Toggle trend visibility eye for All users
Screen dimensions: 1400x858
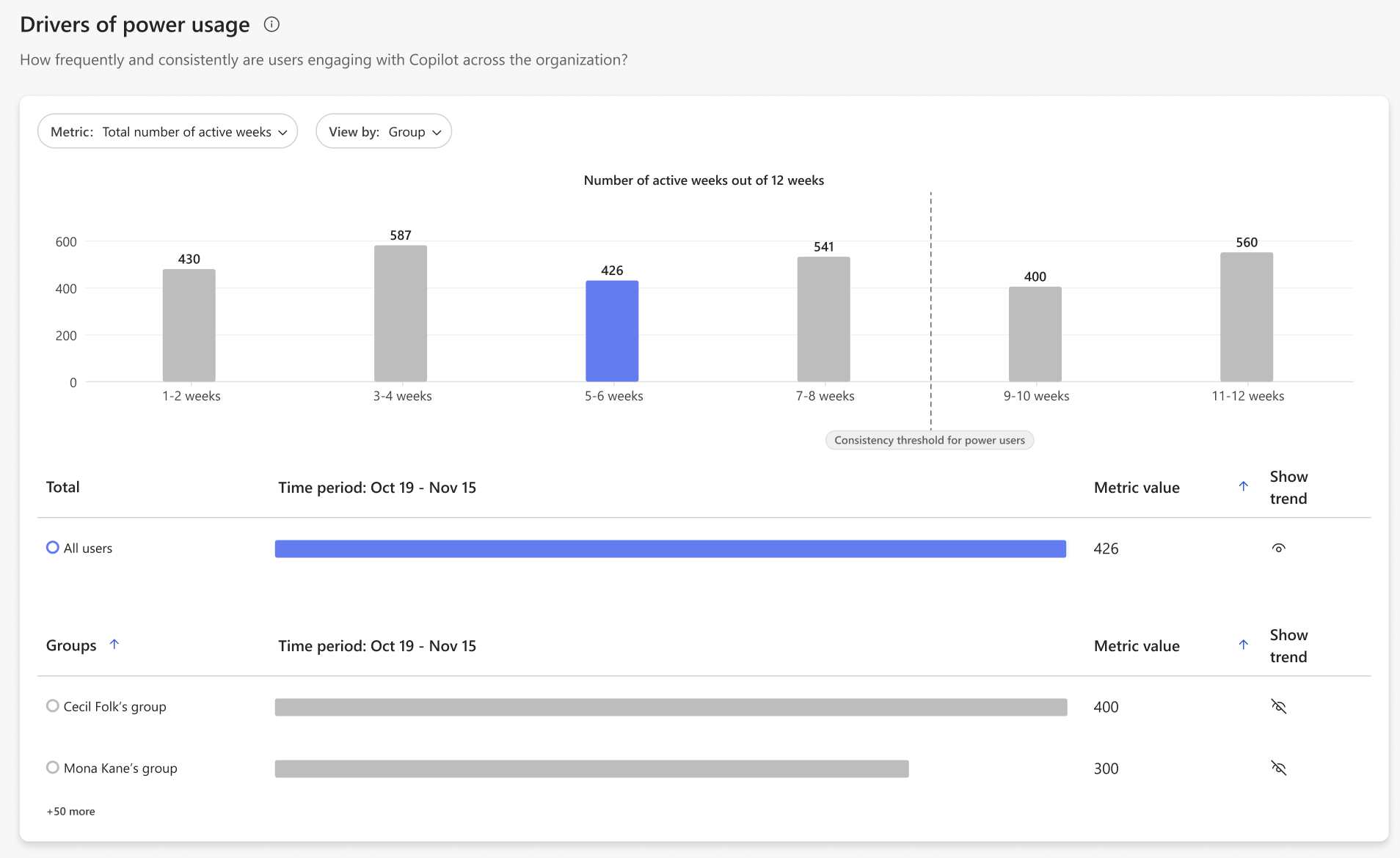(1278, 548)
